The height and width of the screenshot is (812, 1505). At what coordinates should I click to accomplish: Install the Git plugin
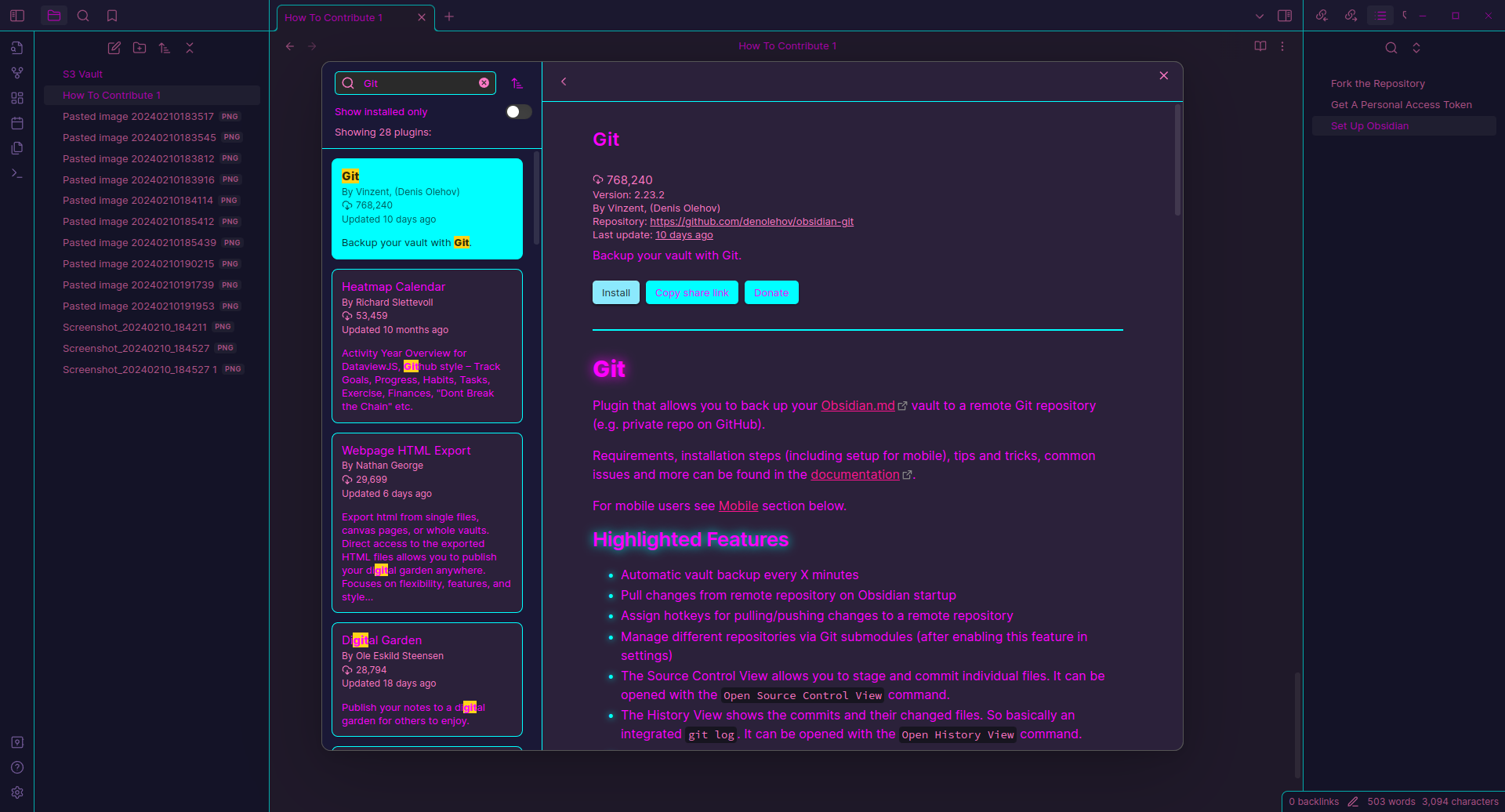tap(616, 292)
